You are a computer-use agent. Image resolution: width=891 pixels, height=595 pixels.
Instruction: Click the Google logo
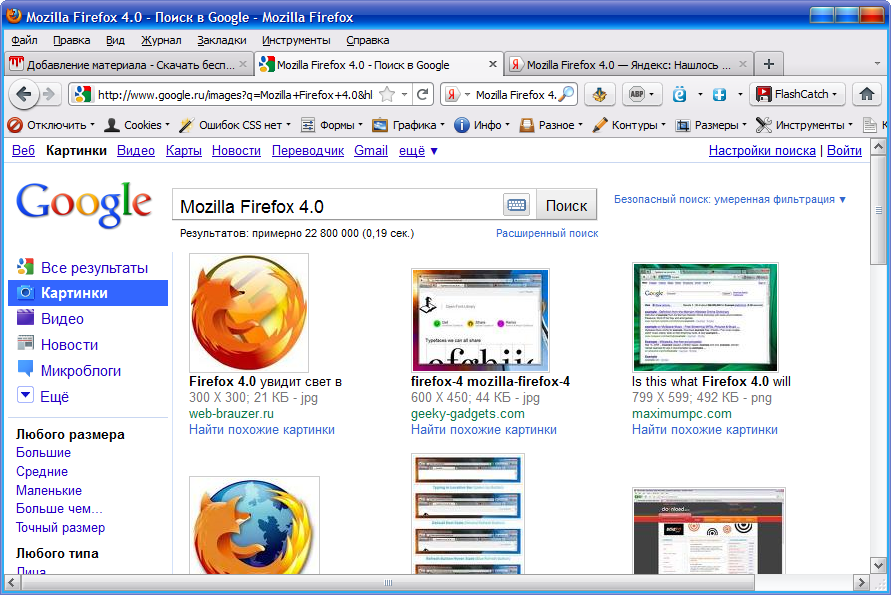[x=84, y=205]
